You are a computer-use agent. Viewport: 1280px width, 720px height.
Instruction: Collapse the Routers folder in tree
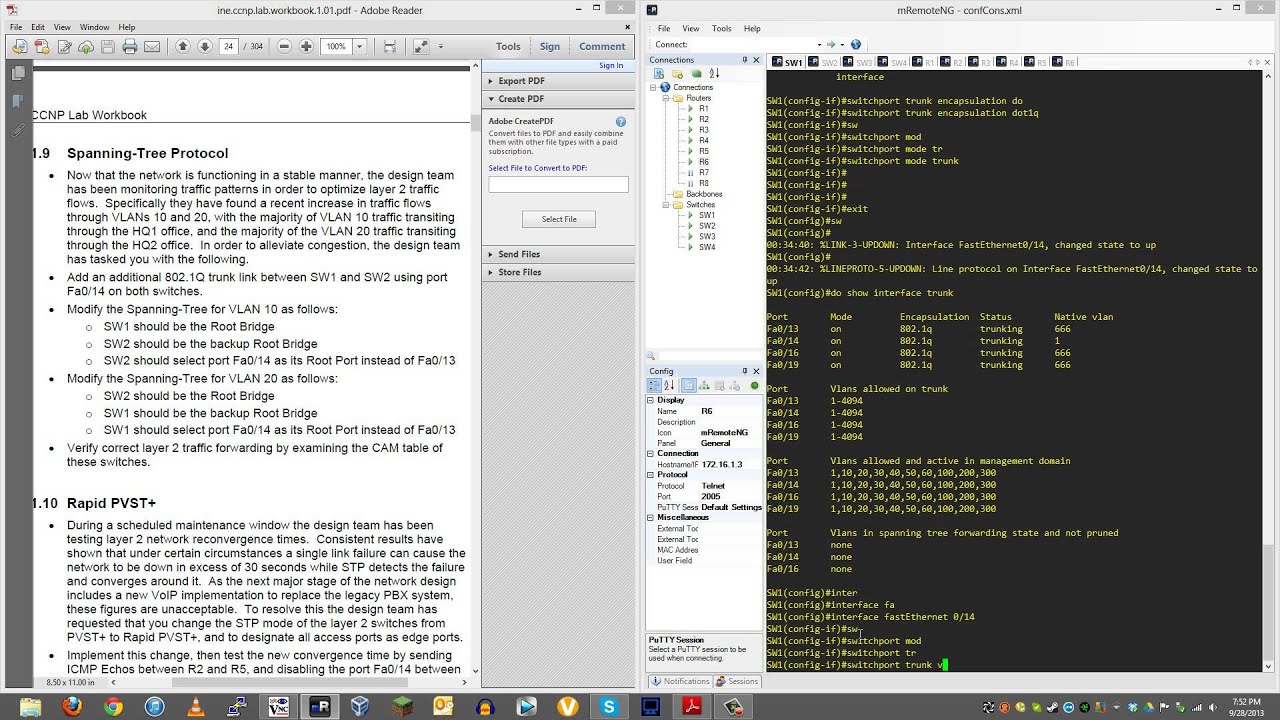[x=666, y=98]
